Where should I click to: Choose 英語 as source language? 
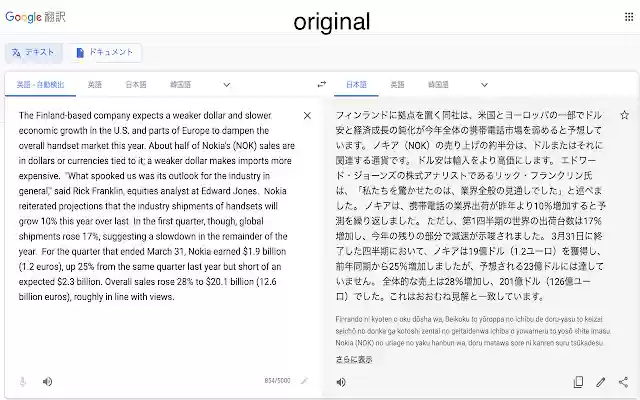[95, 84]
